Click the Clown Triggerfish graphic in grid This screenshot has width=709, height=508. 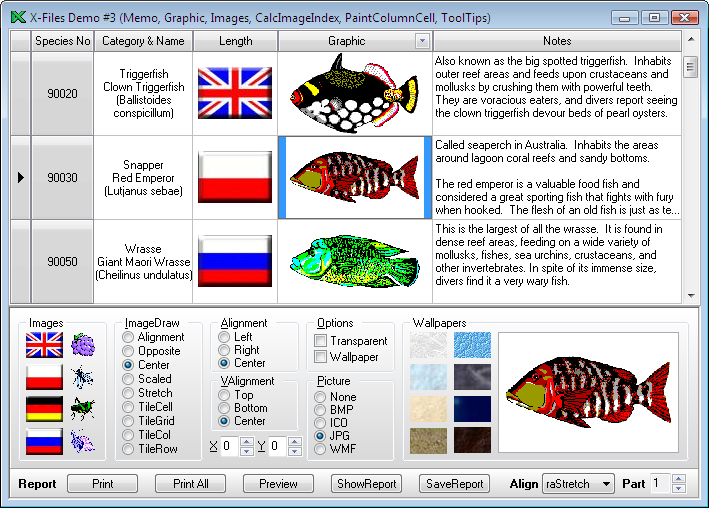[355, 92]
